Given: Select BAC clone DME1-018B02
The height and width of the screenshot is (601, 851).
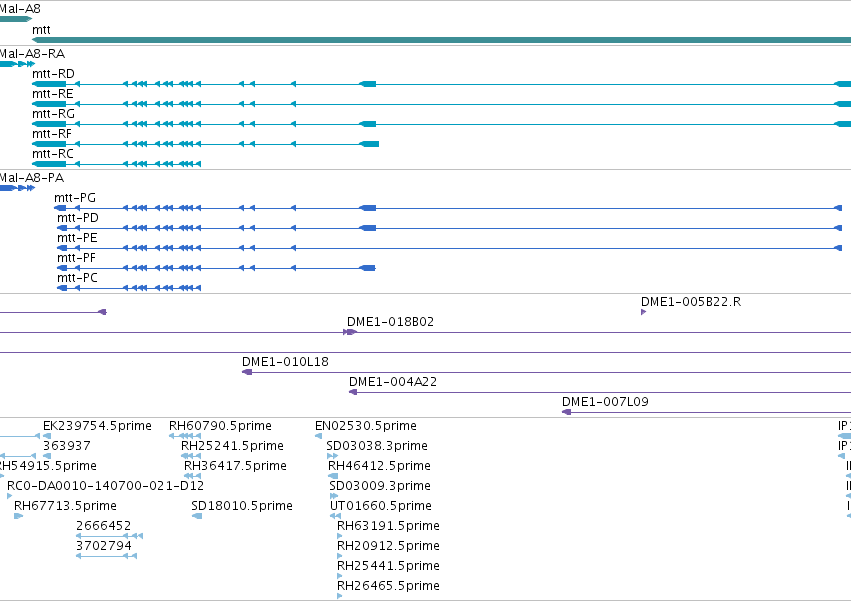Looking at the screenshot, I should [390, 322].
